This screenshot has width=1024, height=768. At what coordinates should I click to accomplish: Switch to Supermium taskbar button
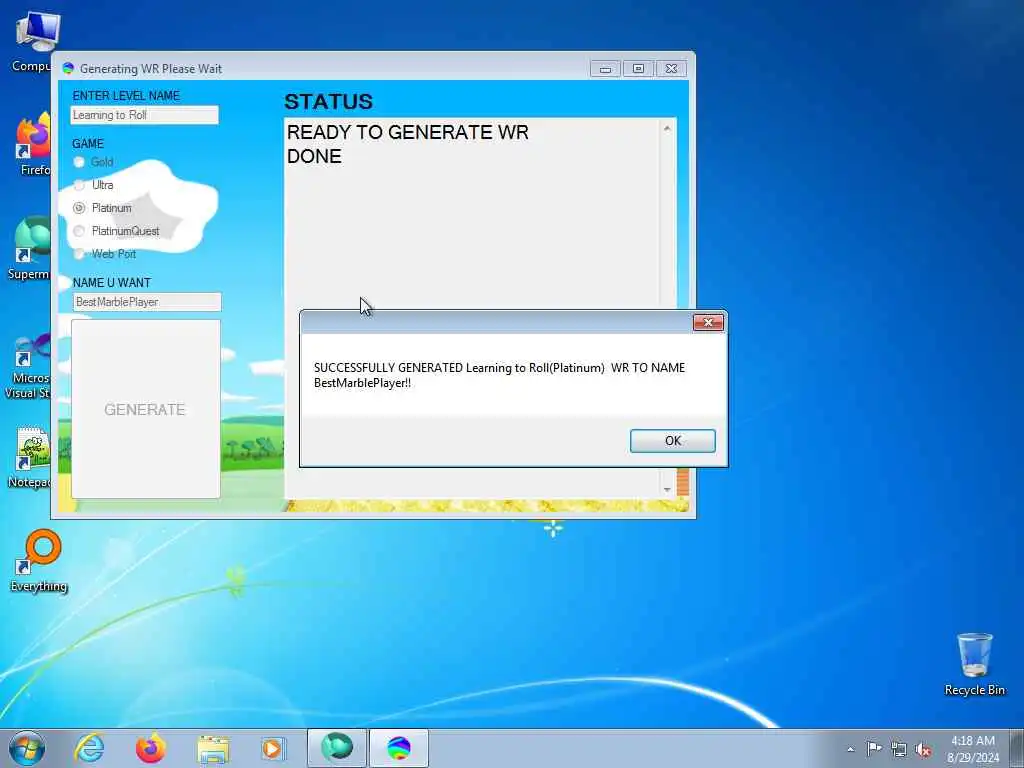337,748
